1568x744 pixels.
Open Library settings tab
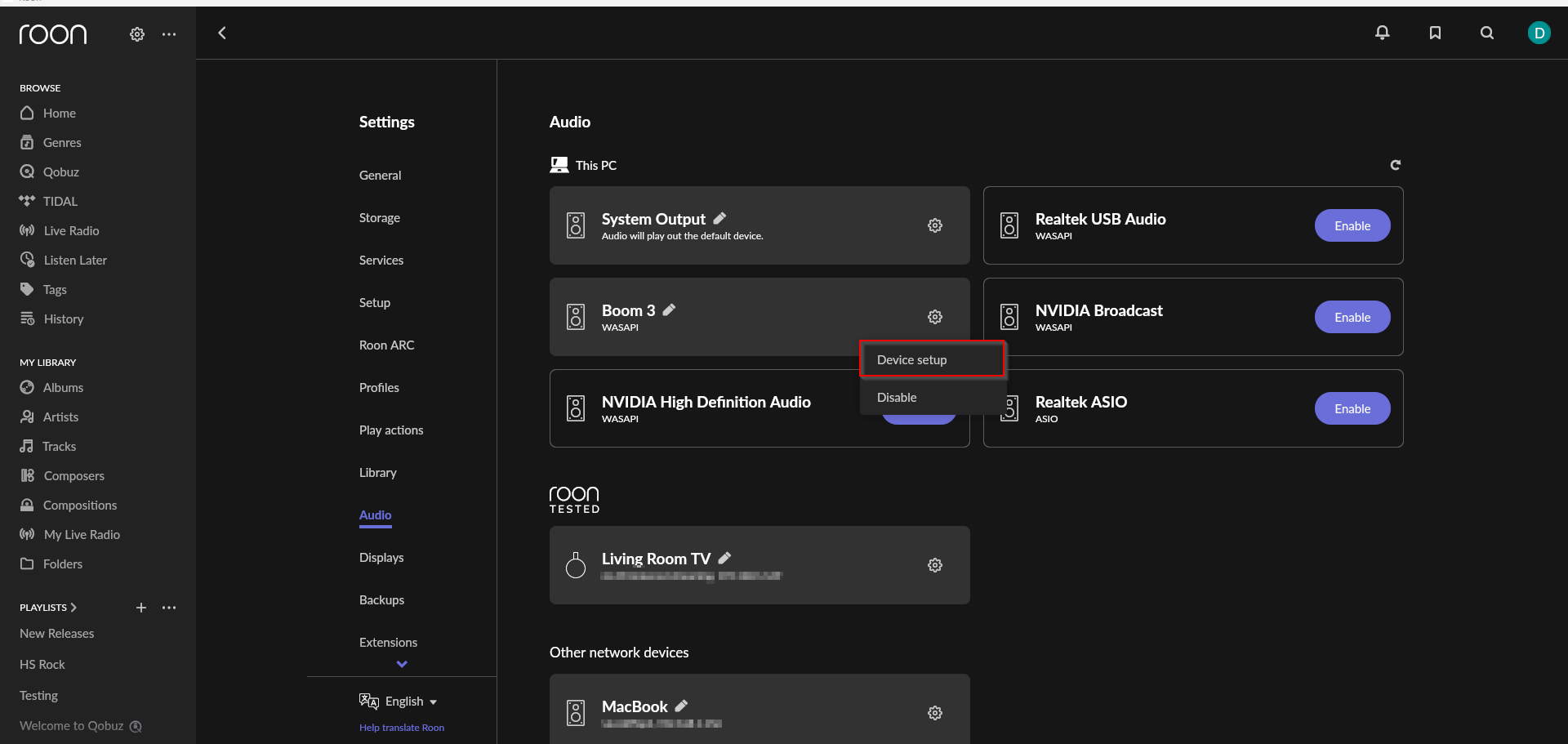pyautogui.click(x=378, y=472)
